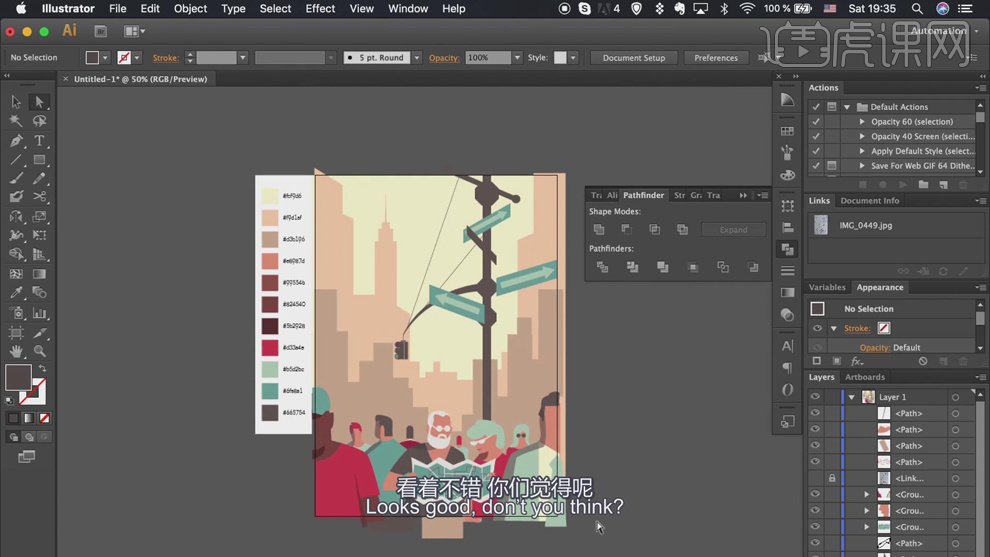Screen dimensions: 990x557
Task: Click the Document Setup button
Action: click(633, 58)
